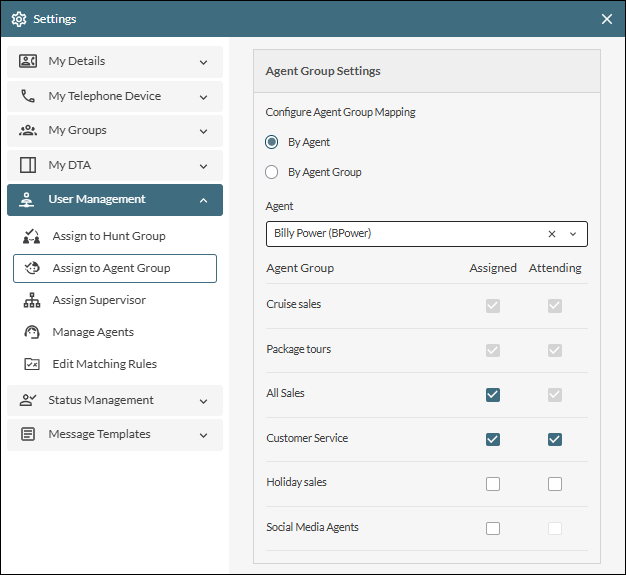The height and width of the screenshot is (575, 626).
Task: Select Assign to Agent Group menu item
Action: [x=114, y=268]
